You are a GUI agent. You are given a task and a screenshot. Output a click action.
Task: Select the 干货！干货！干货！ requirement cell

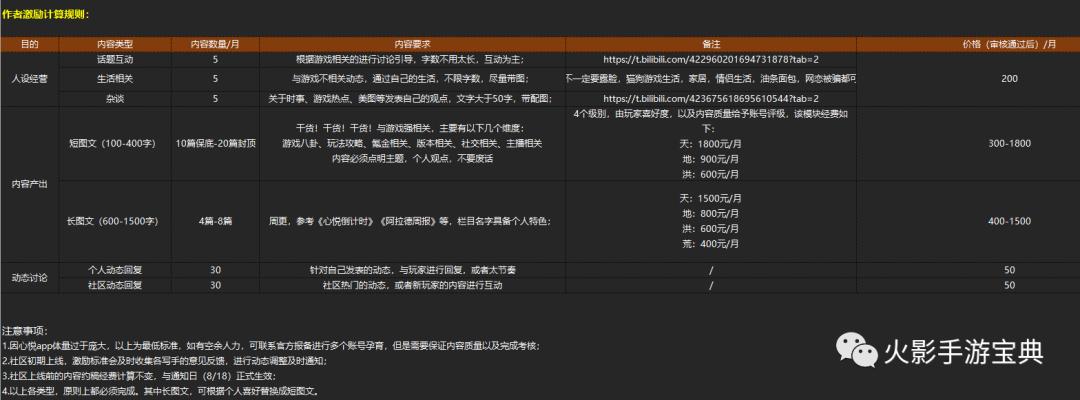(x=412, y=143)
